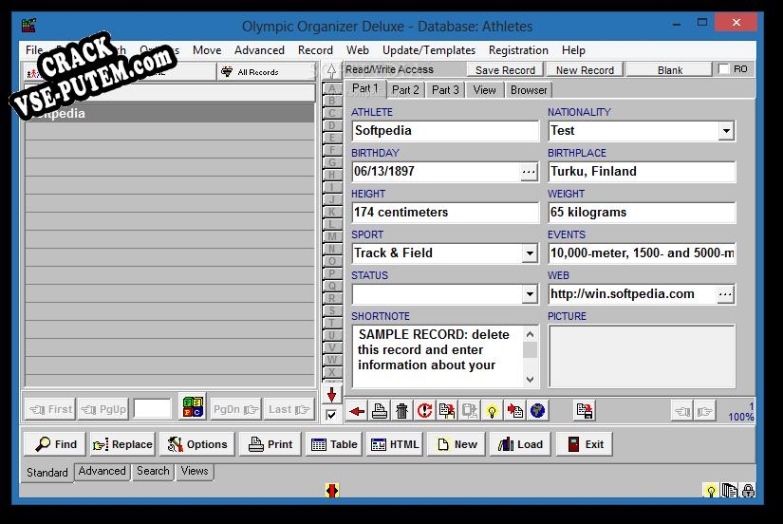Click the documents icon in status bar
This screenshot has height=524, width=783.
coord(729,490)
